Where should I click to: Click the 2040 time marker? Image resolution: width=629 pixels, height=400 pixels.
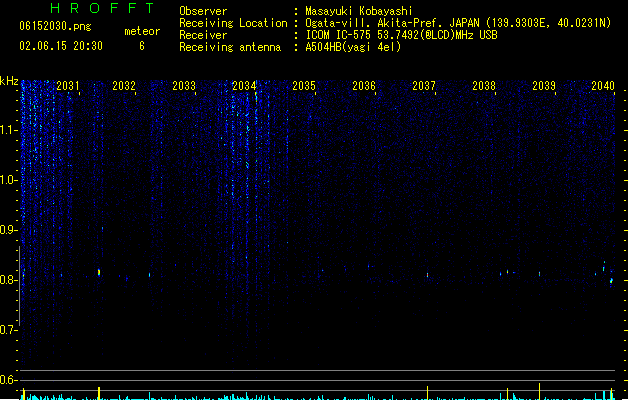[x=603, y=86]
